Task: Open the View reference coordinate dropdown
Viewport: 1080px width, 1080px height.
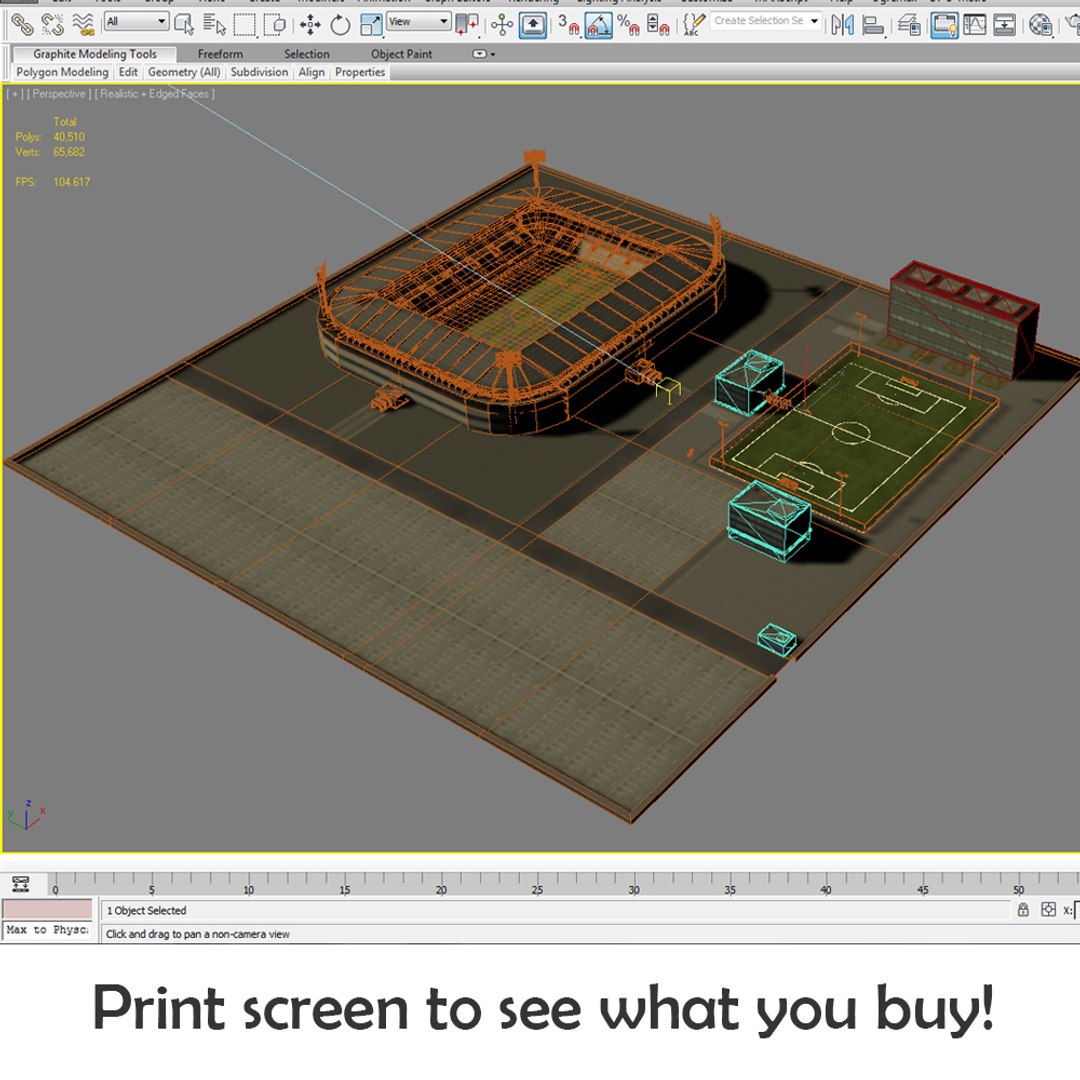Action: click(x=418, y=21)
